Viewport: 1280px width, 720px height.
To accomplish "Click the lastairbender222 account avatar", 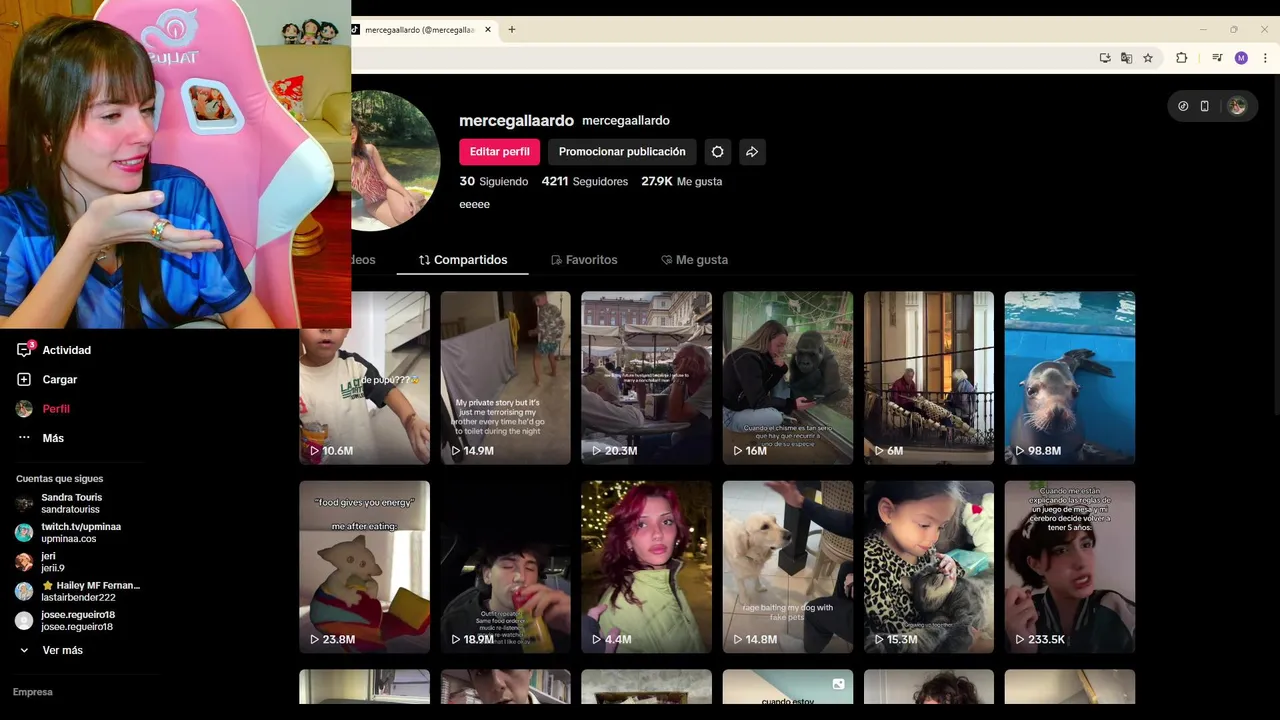I will (x=24, y=591).
